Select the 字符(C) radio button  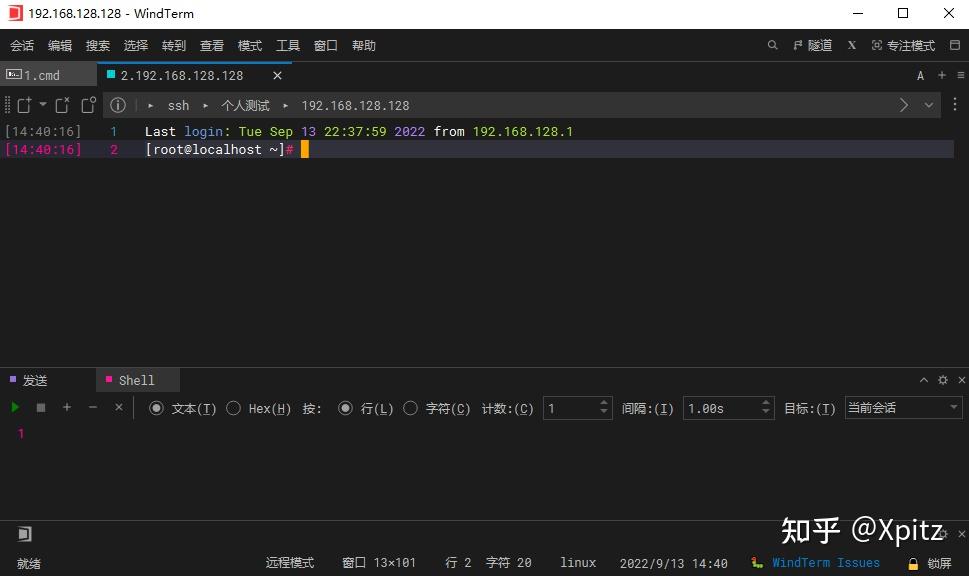click(x=410, y=408)
